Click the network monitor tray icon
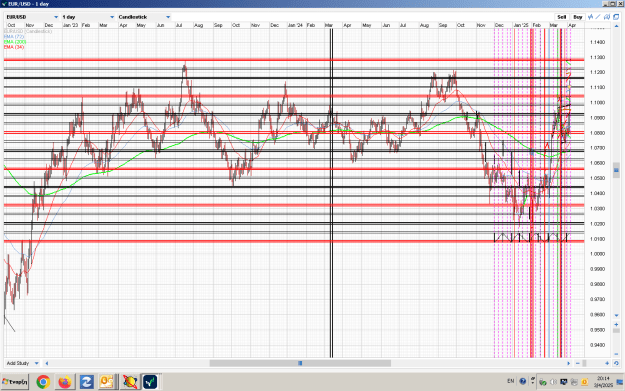 point(564,382)
